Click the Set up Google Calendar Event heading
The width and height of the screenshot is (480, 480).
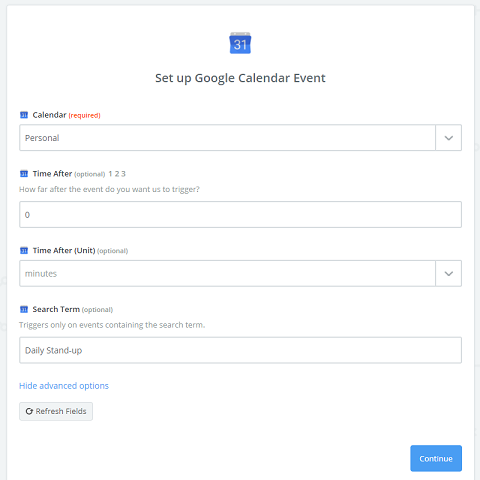240,78
